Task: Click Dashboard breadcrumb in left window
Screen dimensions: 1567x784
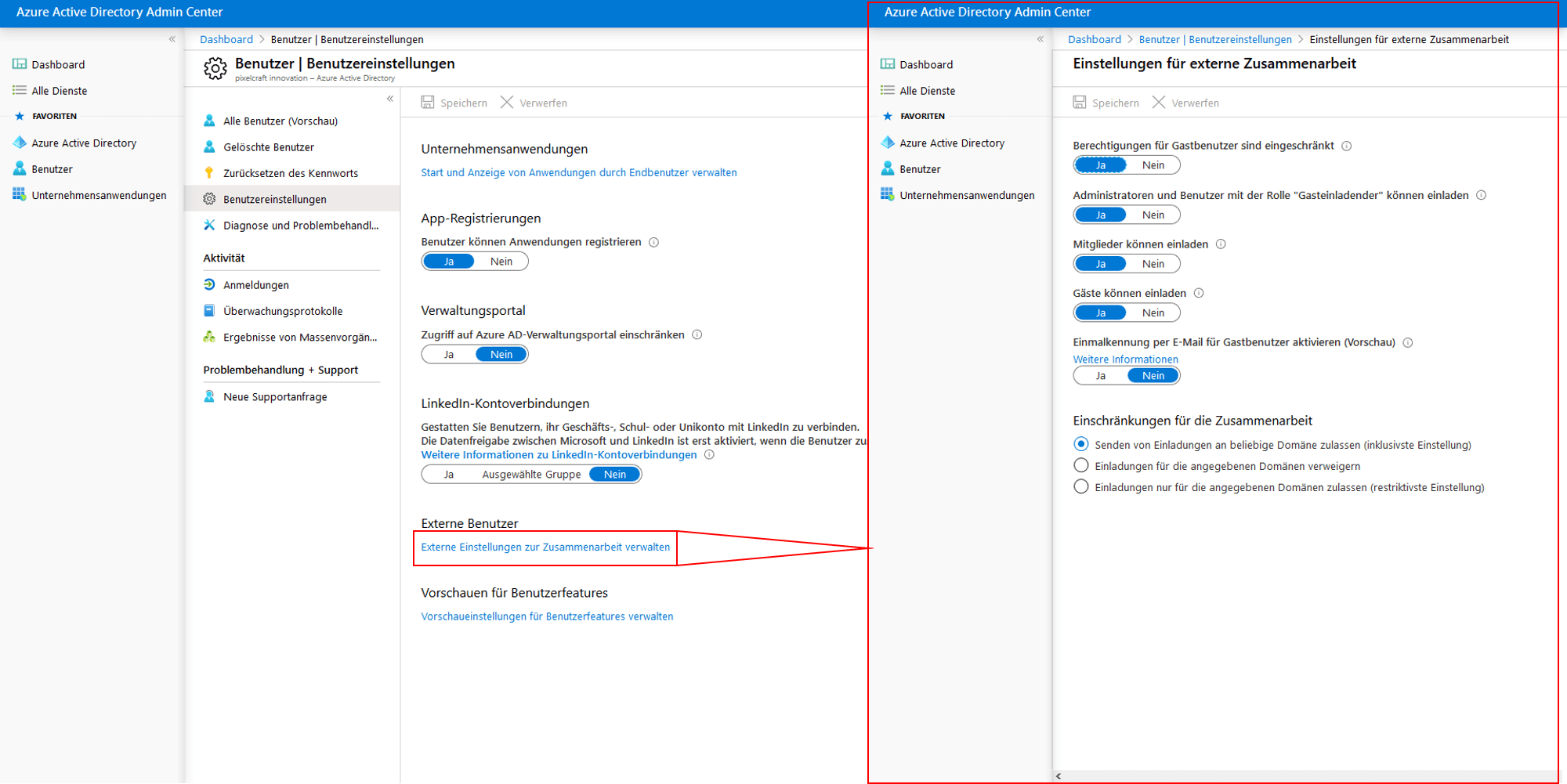Action: (x=226, y=39)
